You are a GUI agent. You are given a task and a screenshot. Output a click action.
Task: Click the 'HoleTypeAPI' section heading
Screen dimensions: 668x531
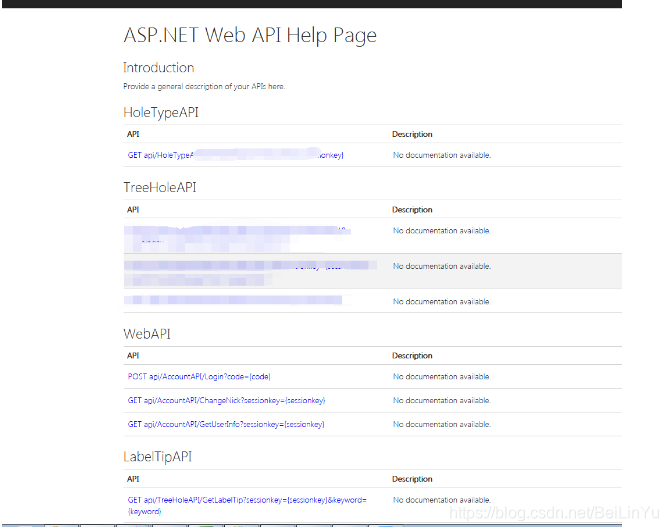(x=161, y=113)
